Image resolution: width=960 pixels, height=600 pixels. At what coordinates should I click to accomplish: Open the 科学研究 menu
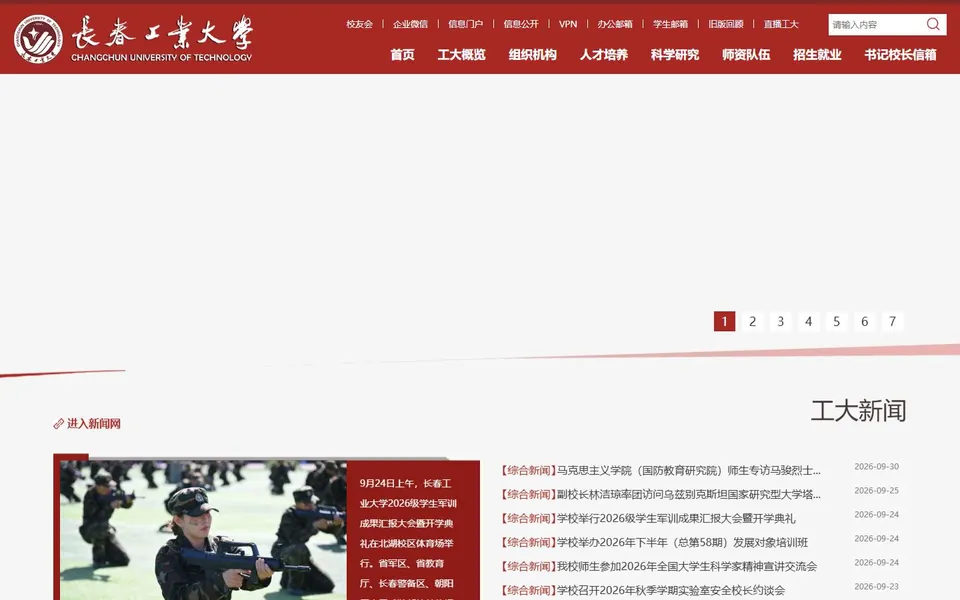click(675, 54)
